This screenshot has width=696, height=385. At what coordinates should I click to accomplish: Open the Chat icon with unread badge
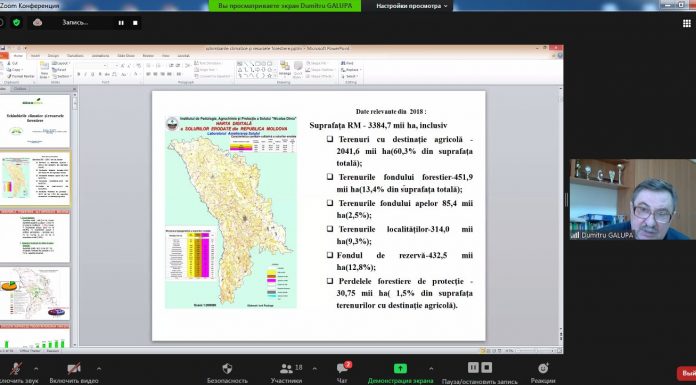click(343, 368)
